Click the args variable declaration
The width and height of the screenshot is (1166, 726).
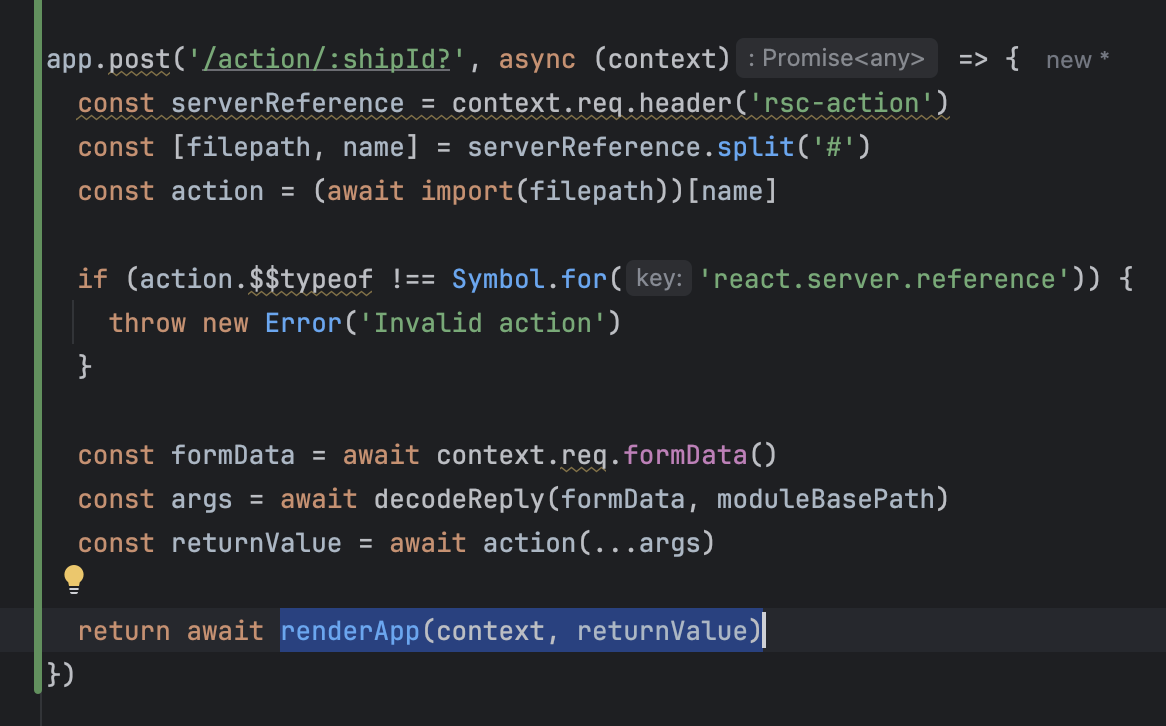coord(202,498)
